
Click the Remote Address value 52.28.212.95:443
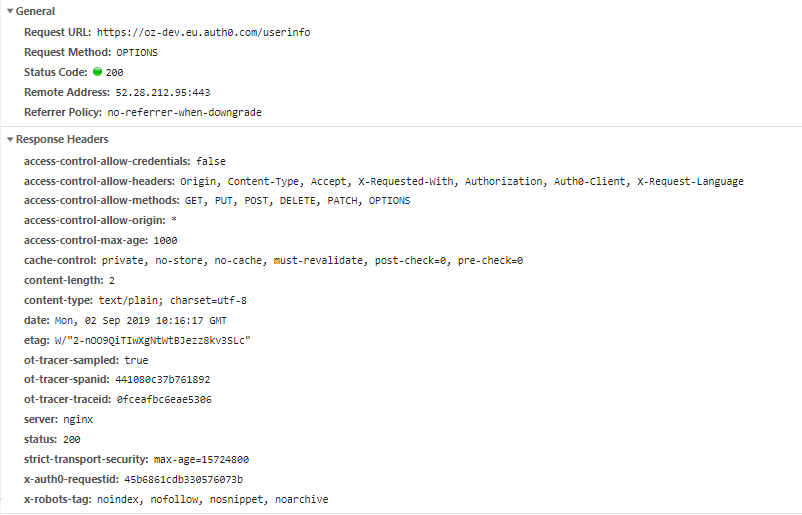(x=162, y=93)
